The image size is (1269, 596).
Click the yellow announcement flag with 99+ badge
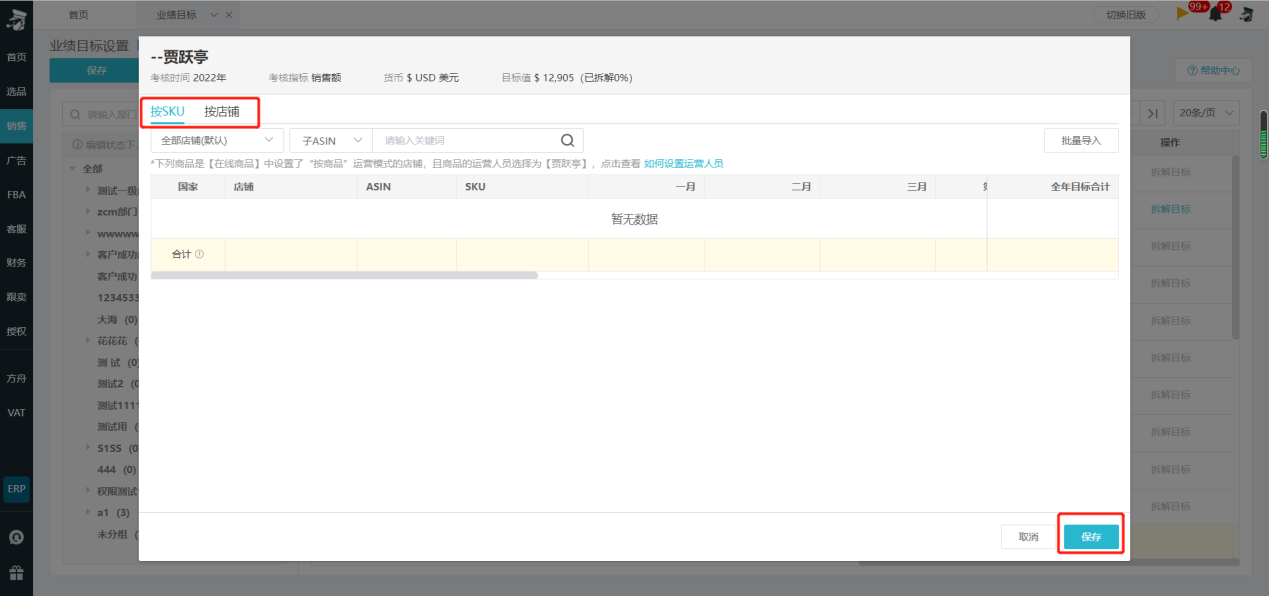point(1180,13)
